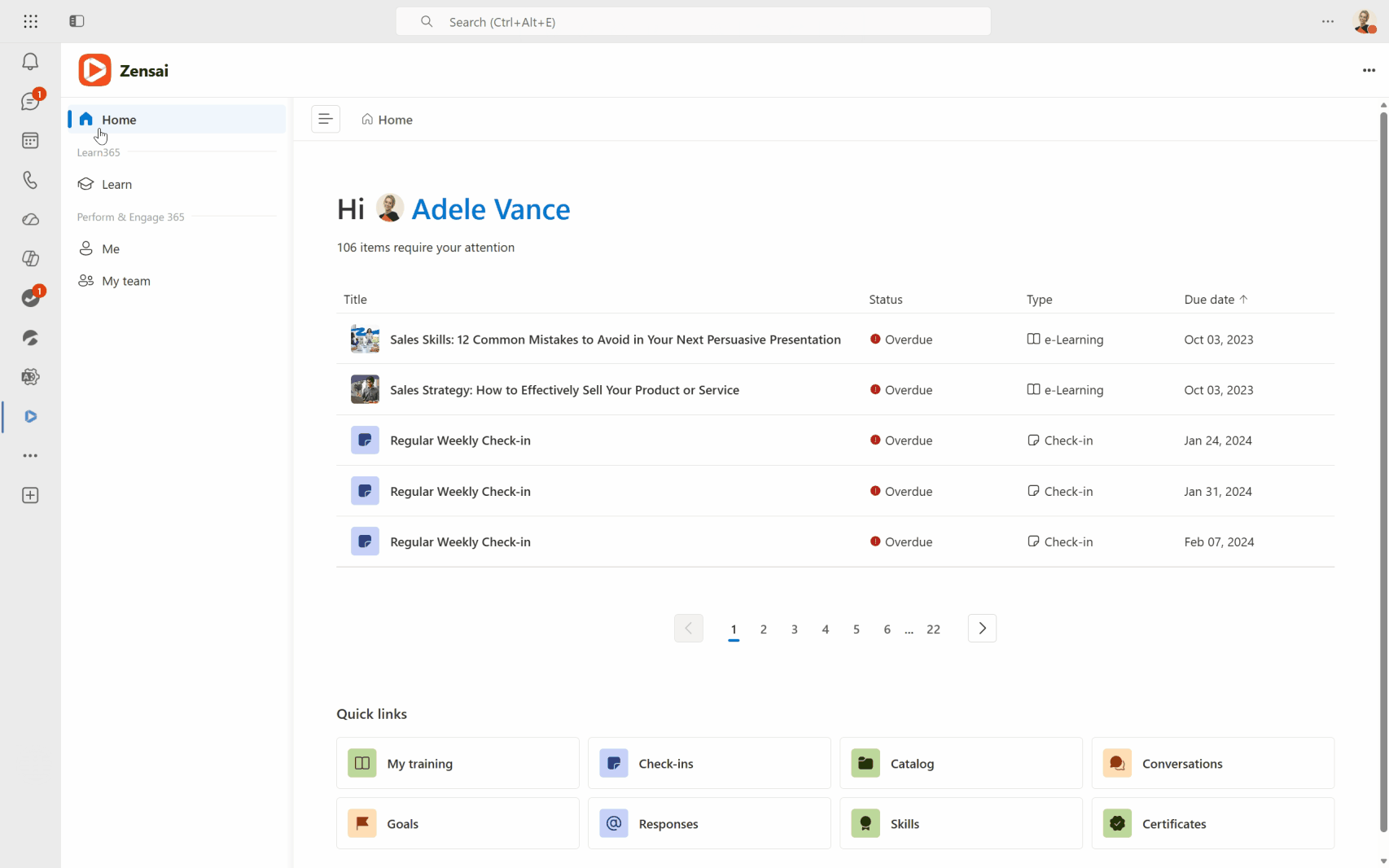Go to page 3
The height and width of the screenshot is (868, 1389).
click(x=795, y=629)
